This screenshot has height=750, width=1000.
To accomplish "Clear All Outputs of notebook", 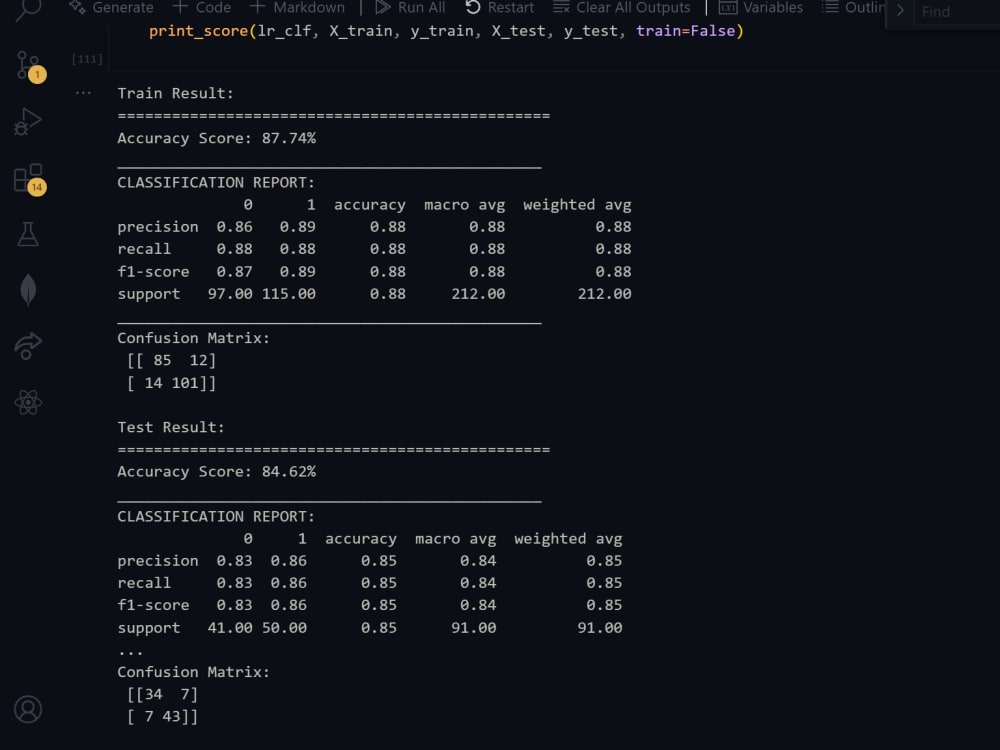I will tap(621, 8).
